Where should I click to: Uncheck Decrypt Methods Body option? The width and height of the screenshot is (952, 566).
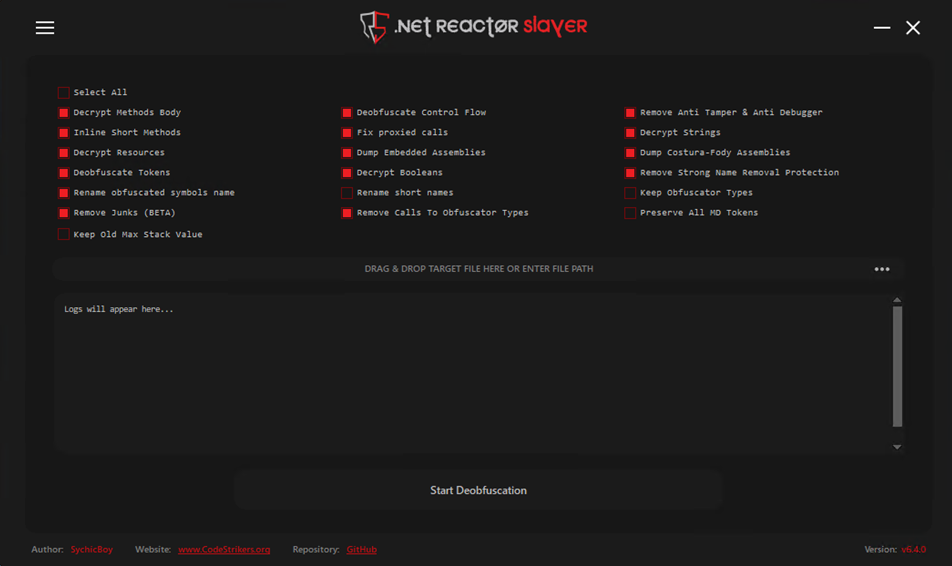click(64, 113)
